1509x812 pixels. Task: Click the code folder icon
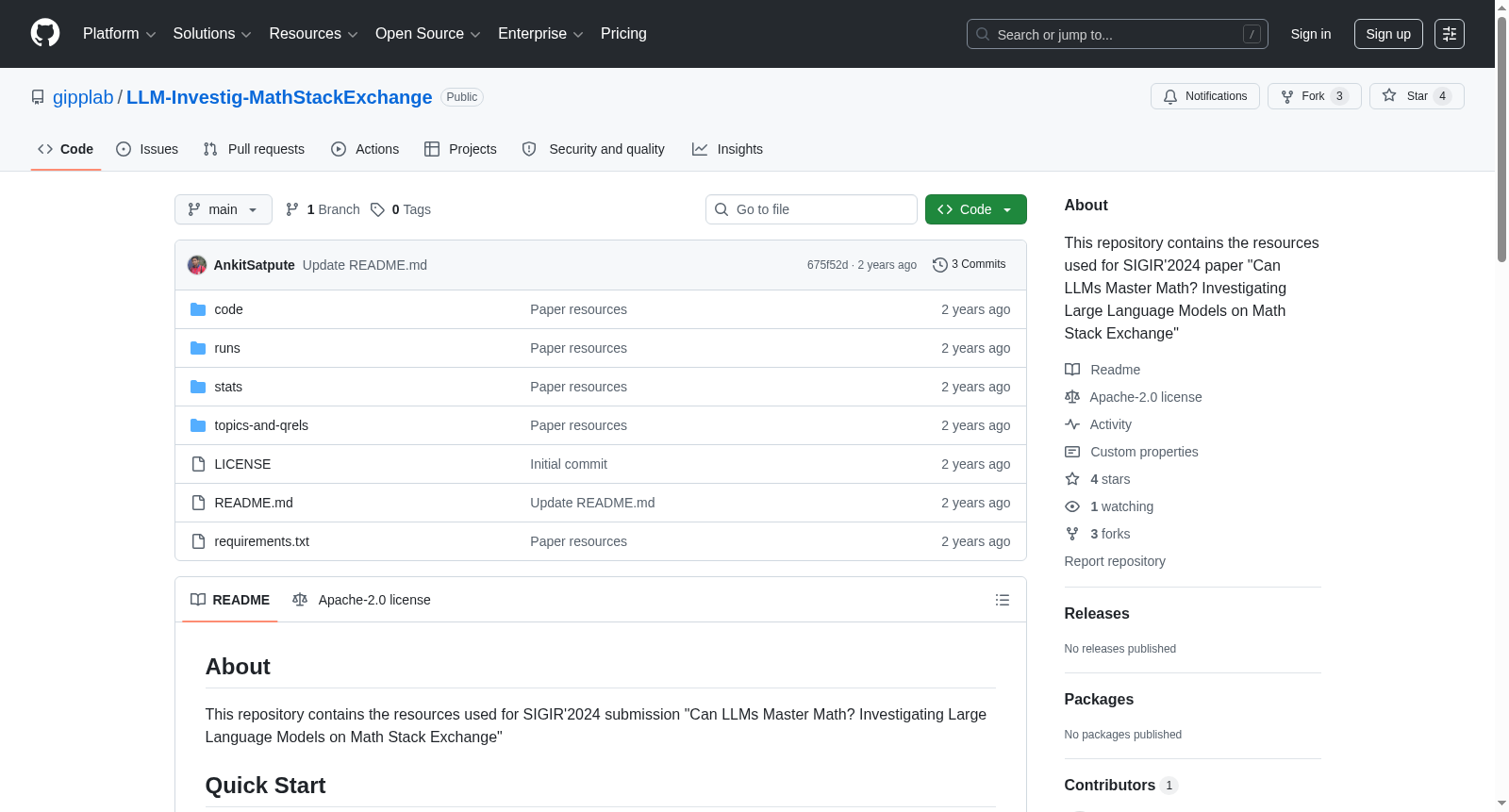[198, 309]
